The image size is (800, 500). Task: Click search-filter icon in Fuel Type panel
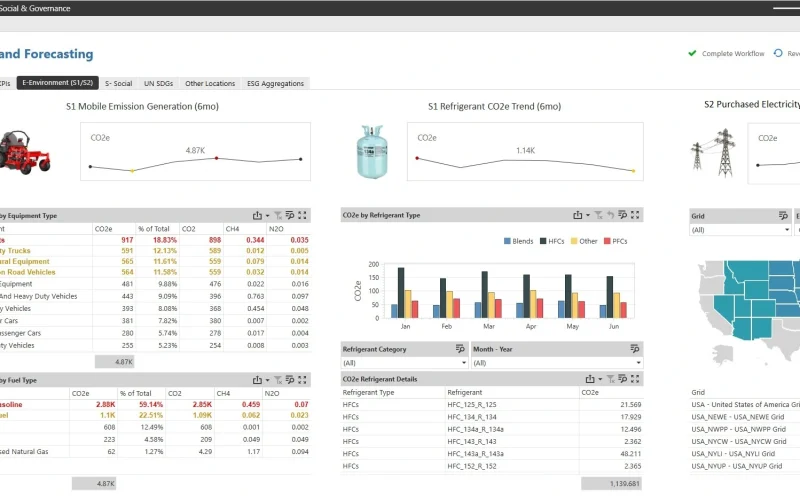click(290, 381)
